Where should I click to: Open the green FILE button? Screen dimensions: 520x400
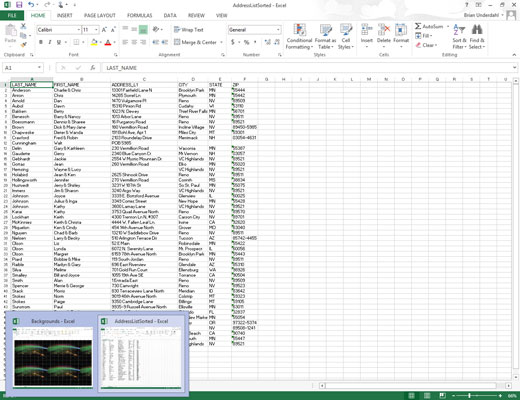pyautogui.click(x=12, y=15)
